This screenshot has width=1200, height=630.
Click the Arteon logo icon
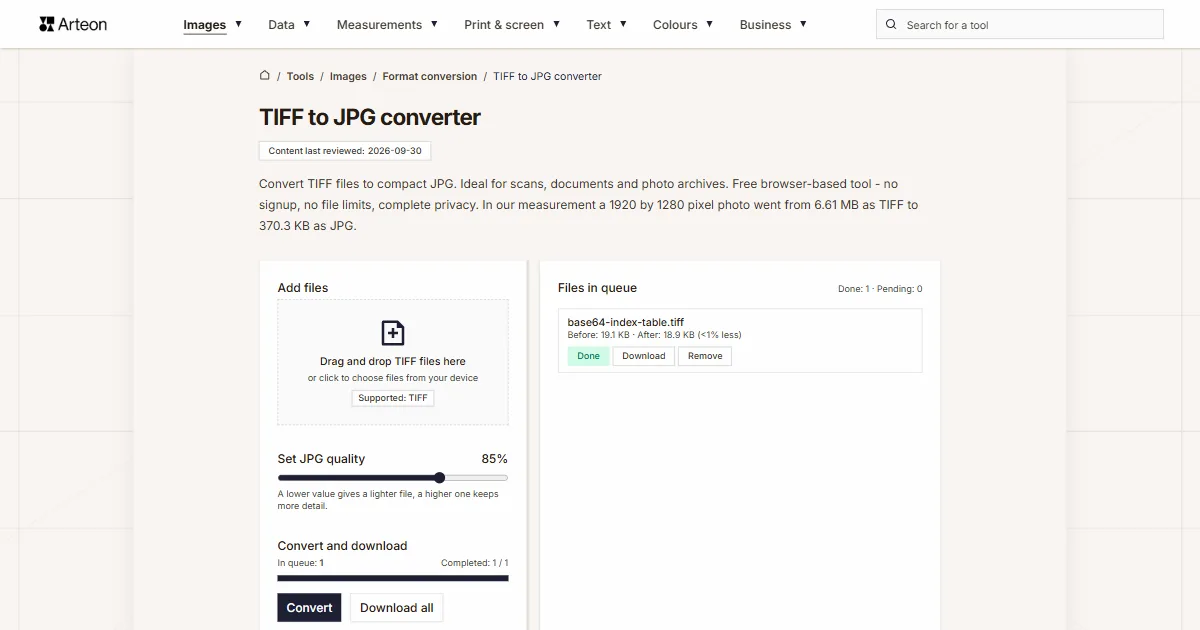click(x=46, y=24)
